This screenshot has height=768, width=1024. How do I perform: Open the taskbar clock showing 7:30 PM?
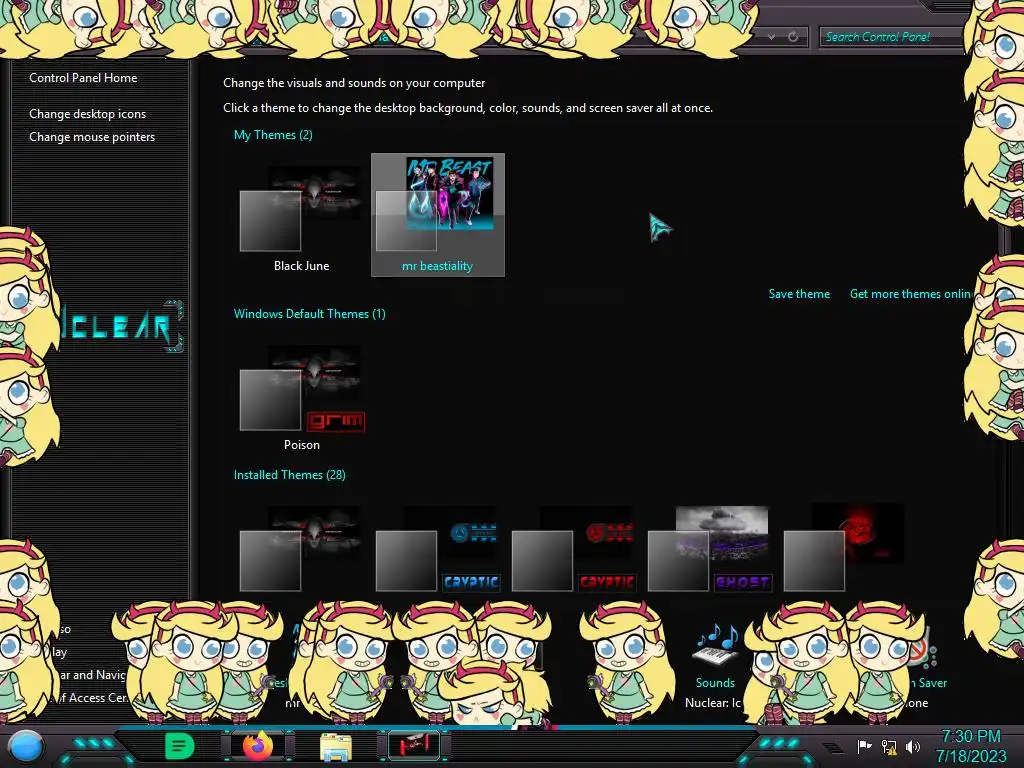(971, 746)
